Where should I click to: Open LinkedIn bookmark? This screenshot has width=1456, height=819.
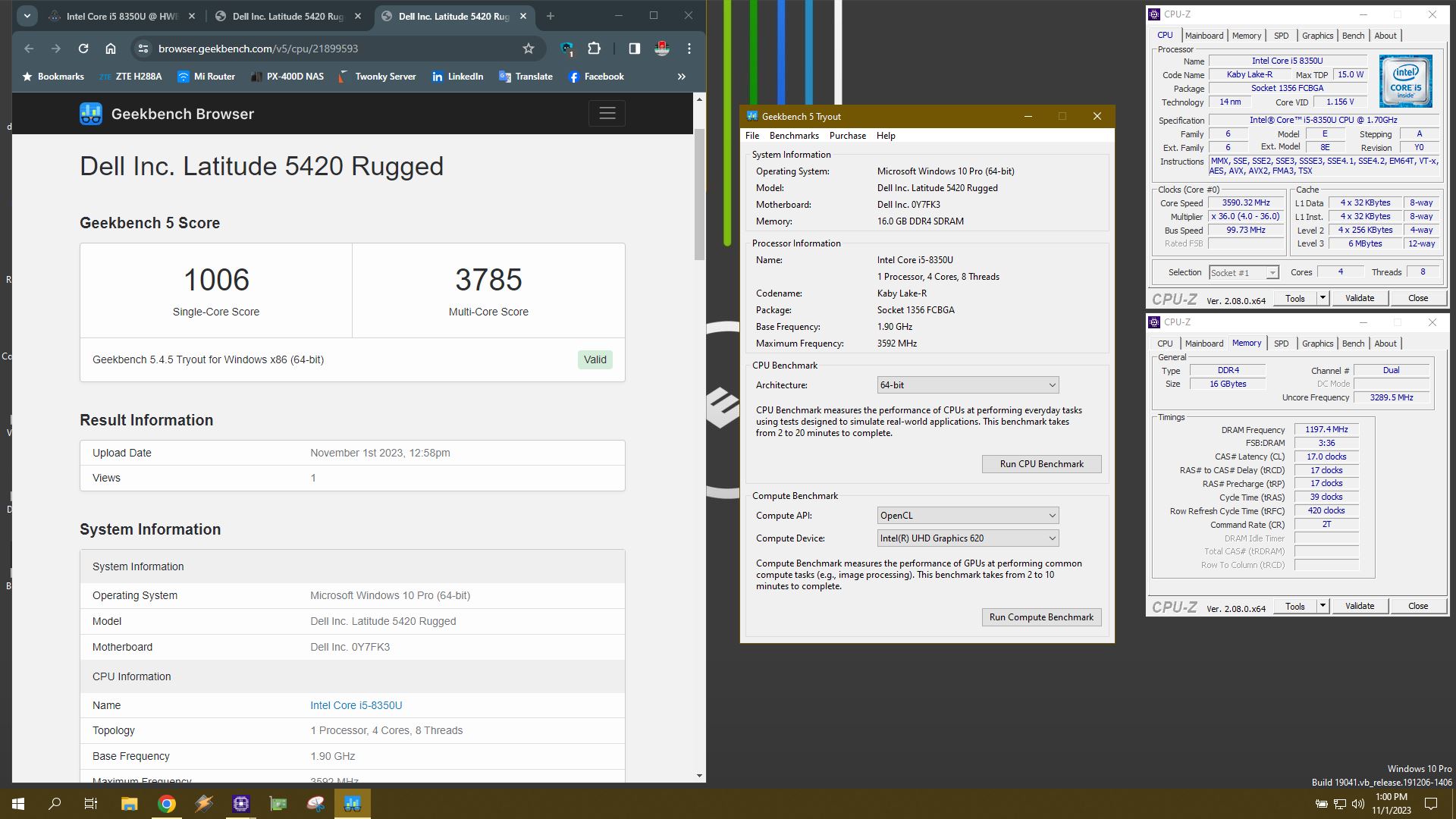point(457,77)
